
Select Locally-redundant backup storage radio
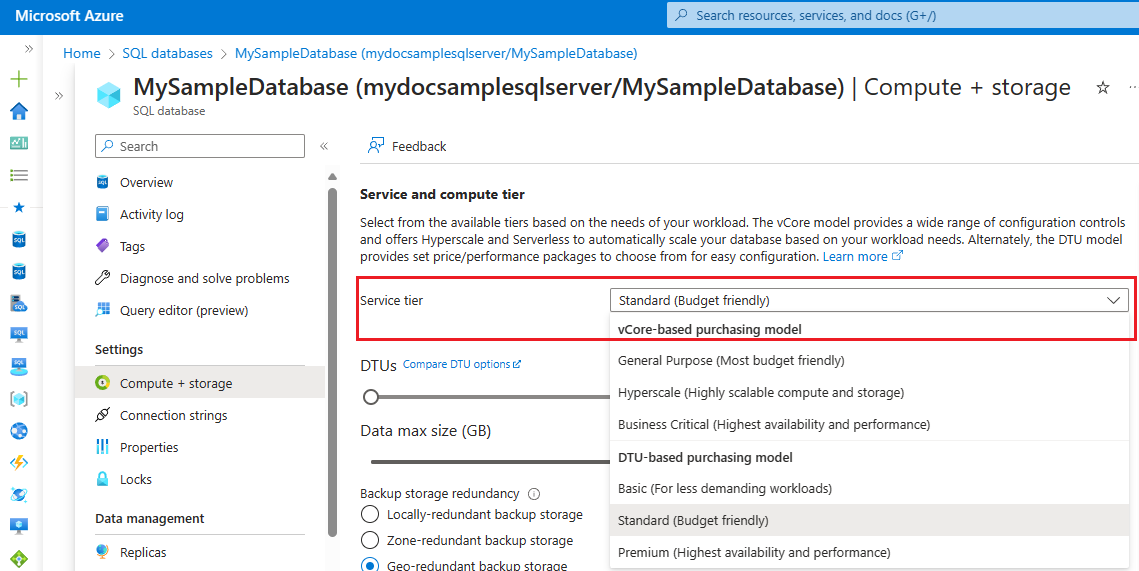point(370,514)
